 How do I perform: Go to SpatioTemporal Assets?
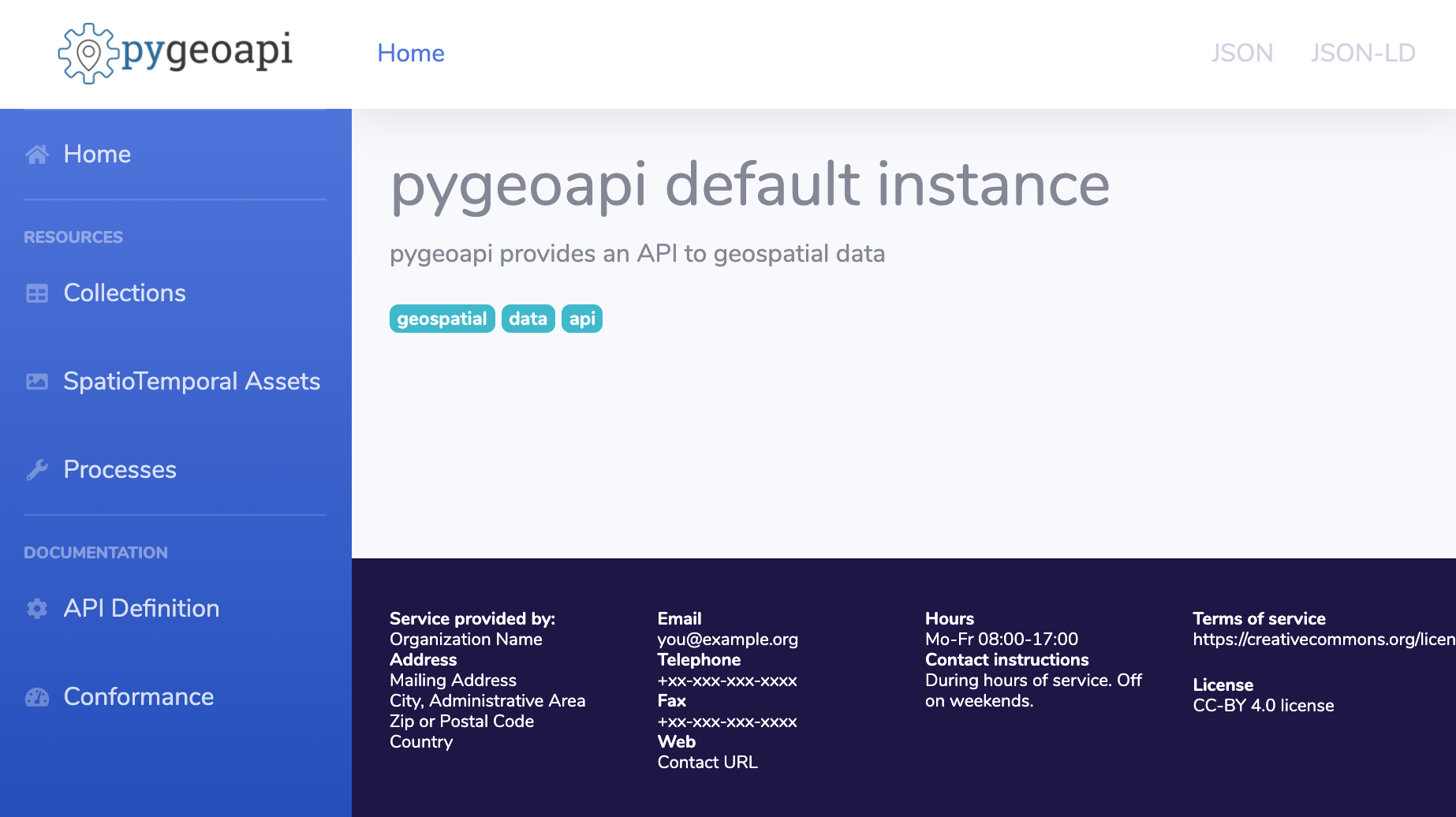pyautogui.click(x=192, y=381)
